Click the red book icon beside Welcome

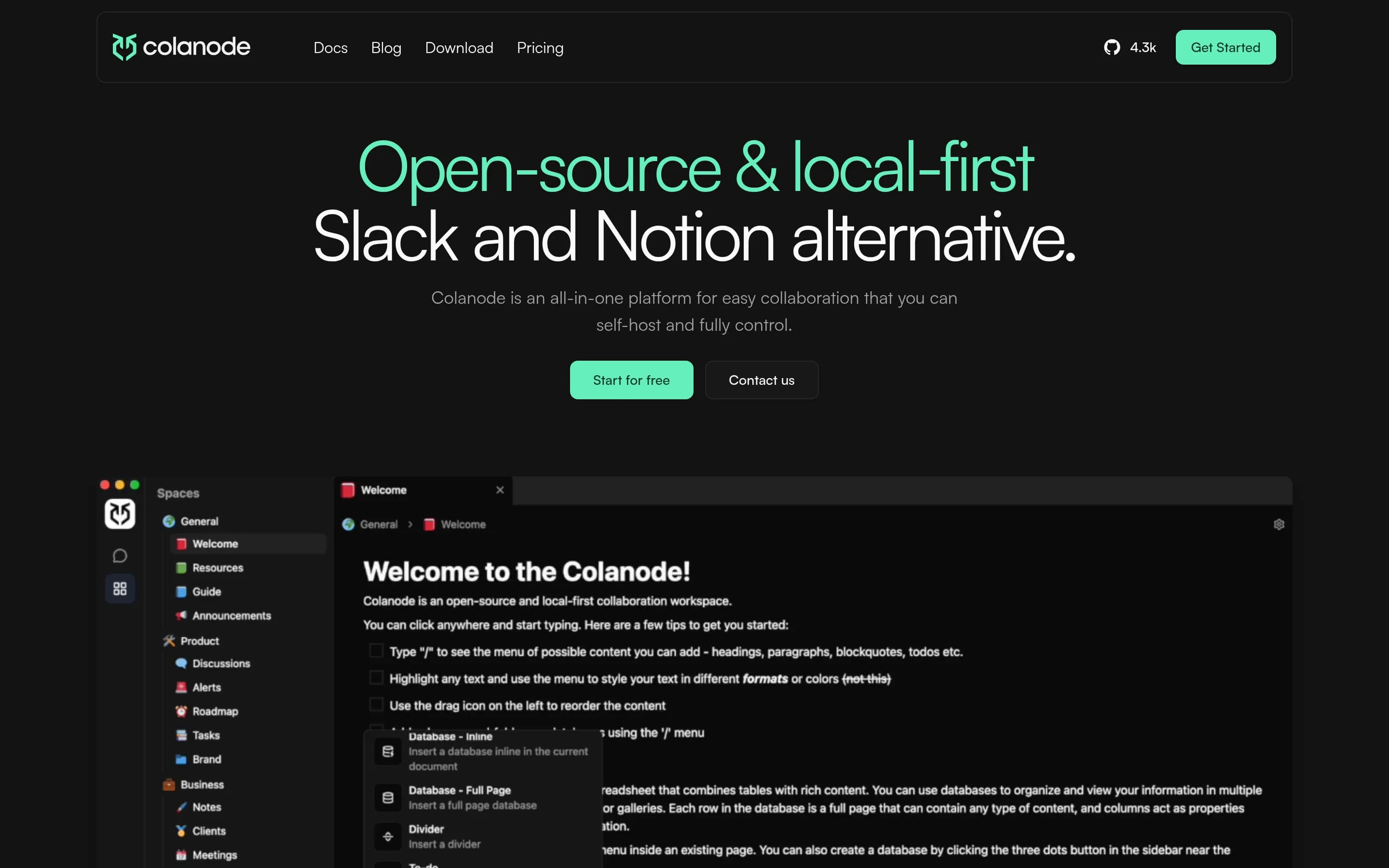click(181, 543)
